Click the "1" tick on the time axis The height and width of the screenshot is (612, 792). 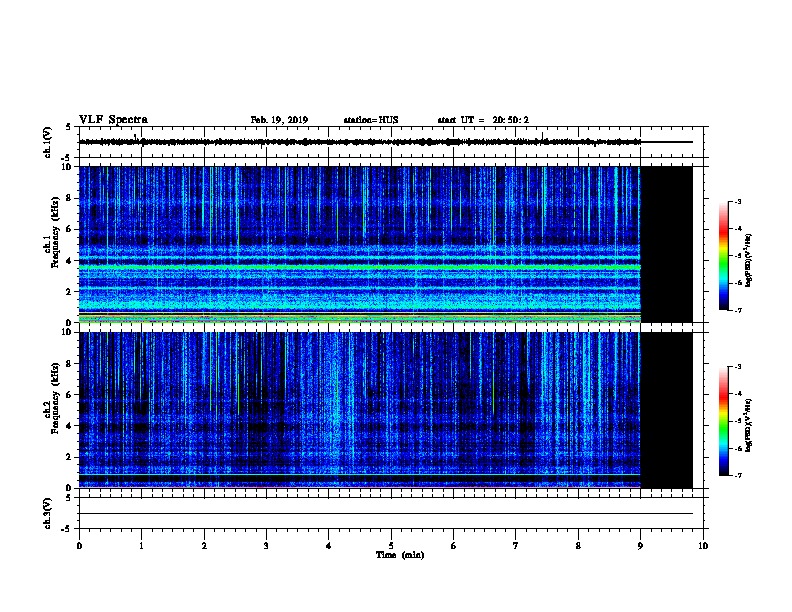coord(141,546)
